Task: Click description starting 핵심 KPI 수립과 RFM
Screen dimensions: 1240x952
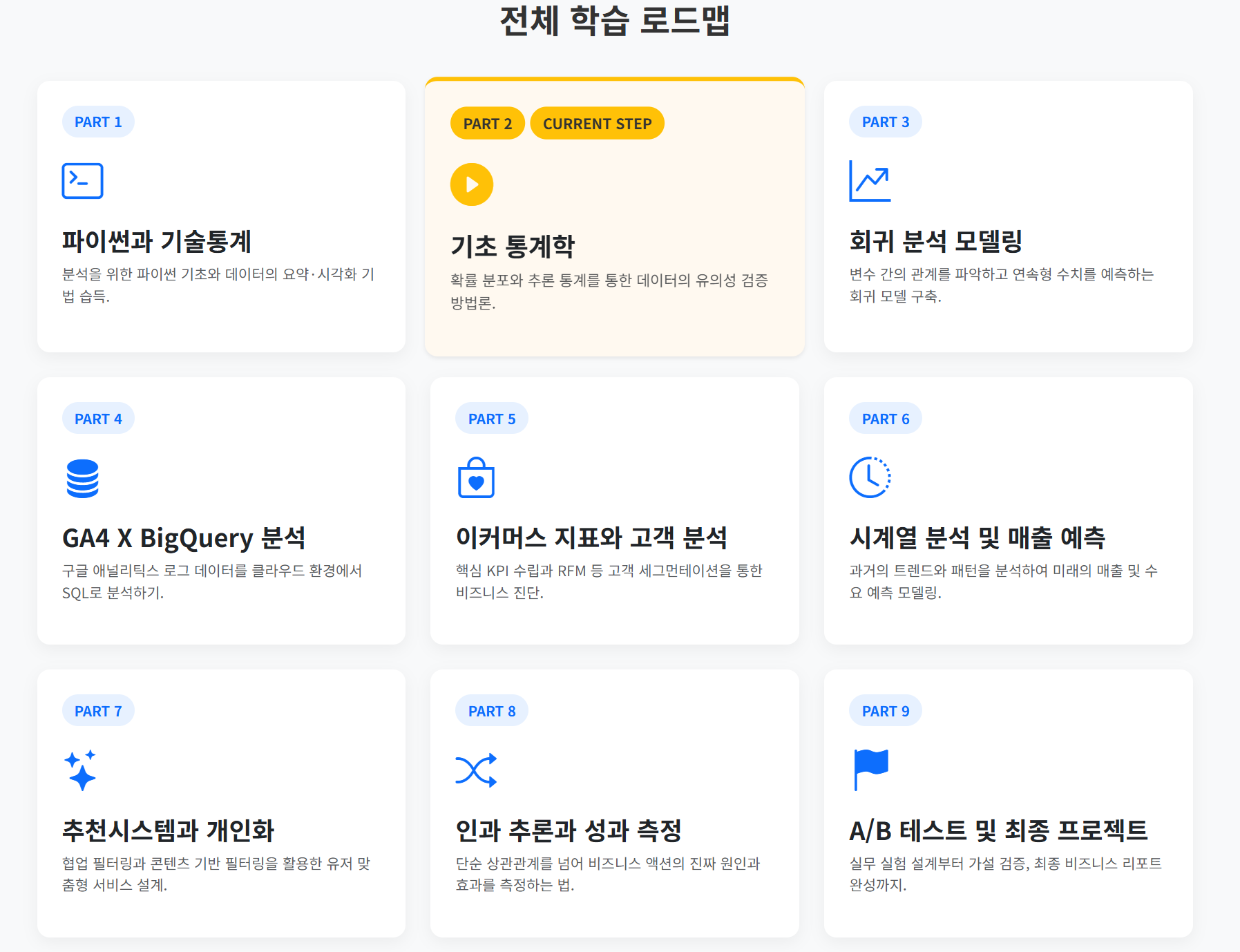Action: [609, 582]
